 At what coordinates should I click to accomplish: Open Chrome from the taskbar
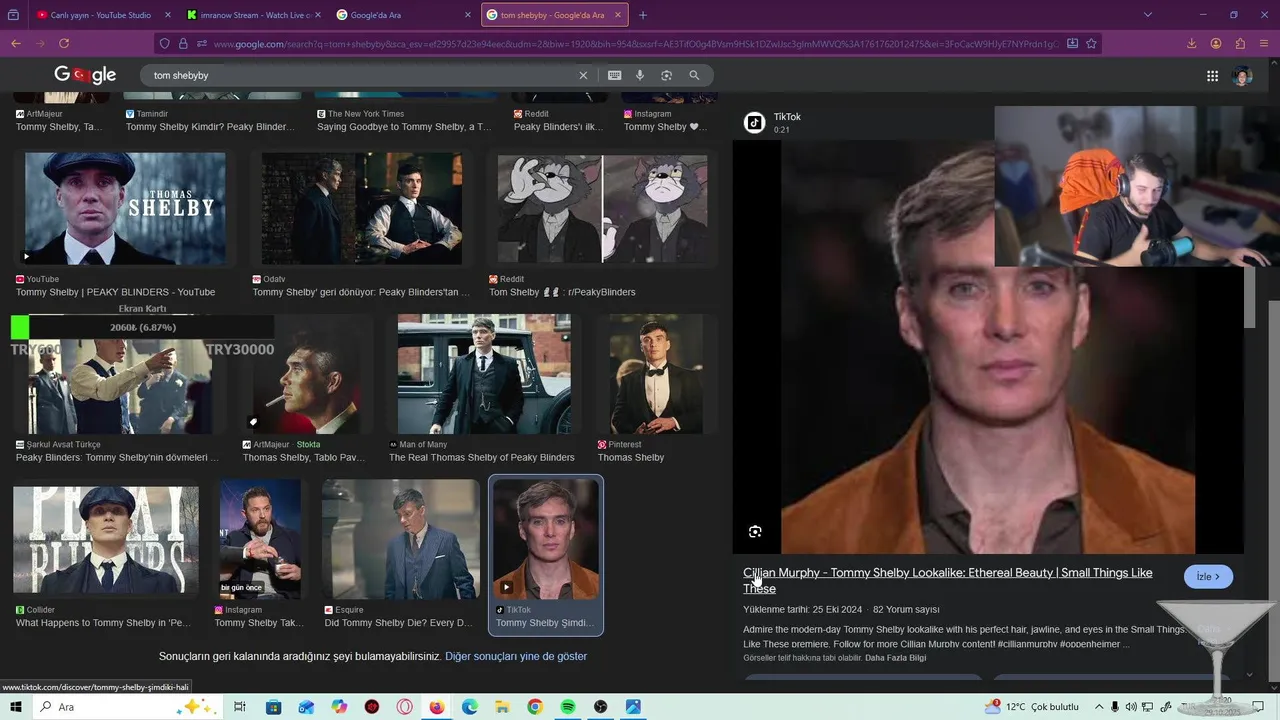(x=535, y=707)
